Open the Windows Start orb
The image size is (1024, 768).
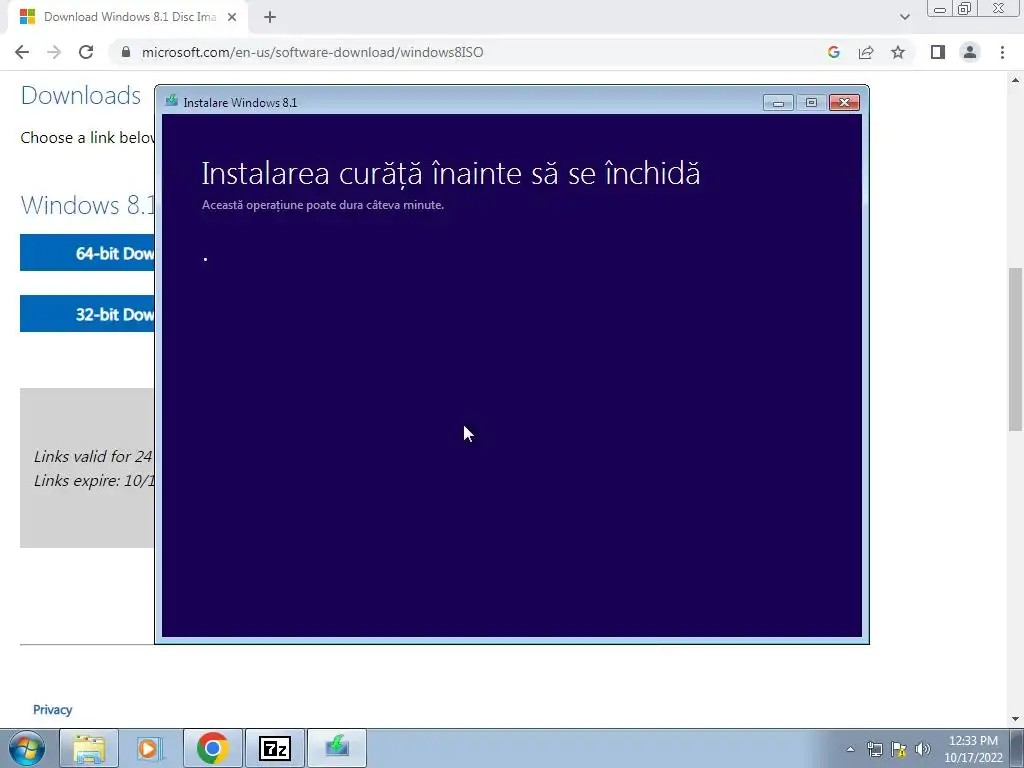click(x=26, y=748)
